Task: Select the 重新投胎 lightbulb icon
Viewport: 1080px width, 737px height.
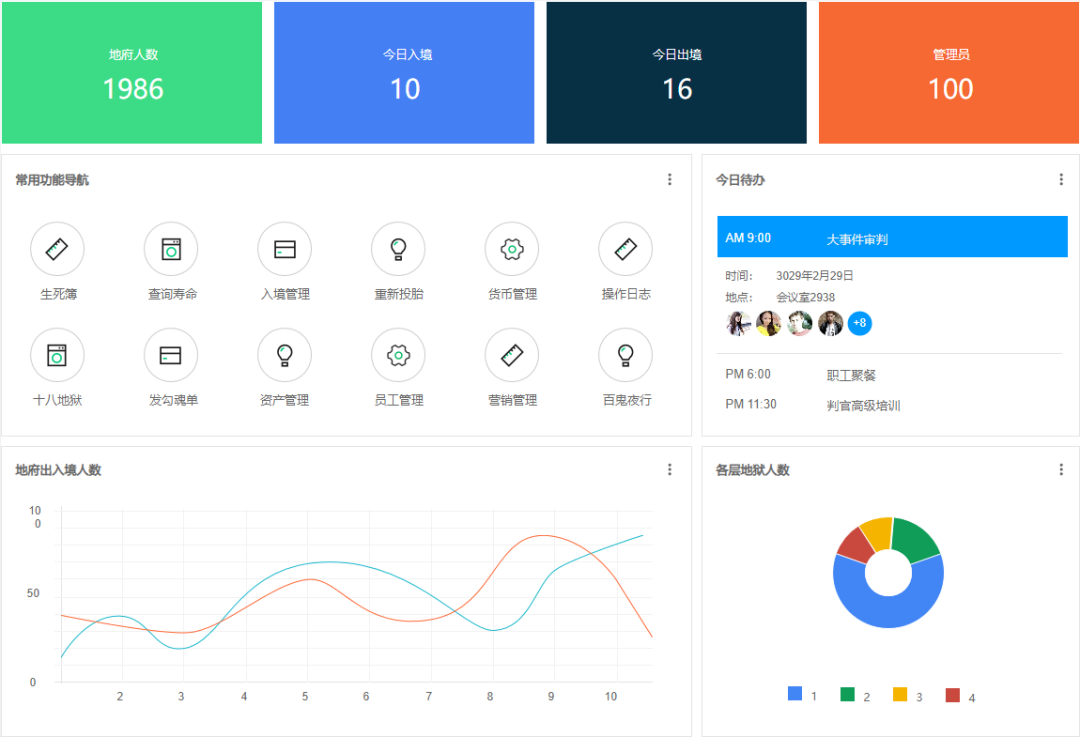Action: click(x=398, y=249)
